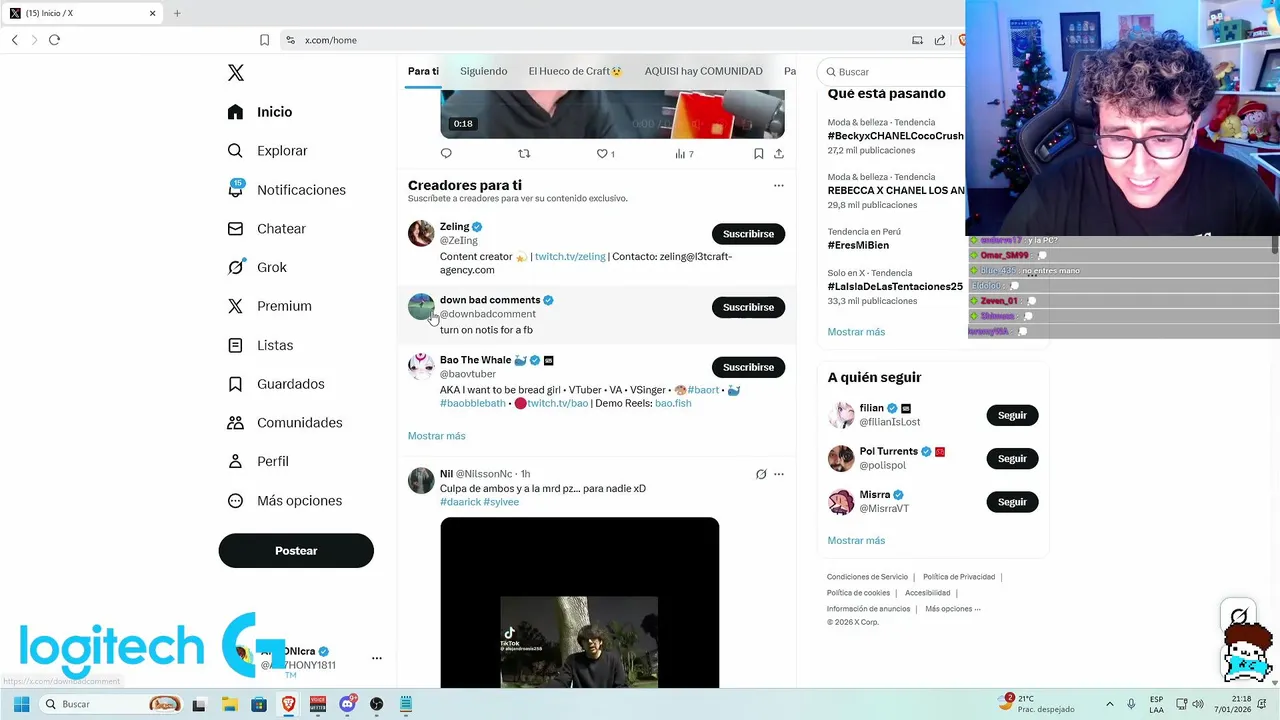The height and width of the screenshot is (720, 1280).
Task: Open the Windows Start menu
Action: (x=21, y=704)
